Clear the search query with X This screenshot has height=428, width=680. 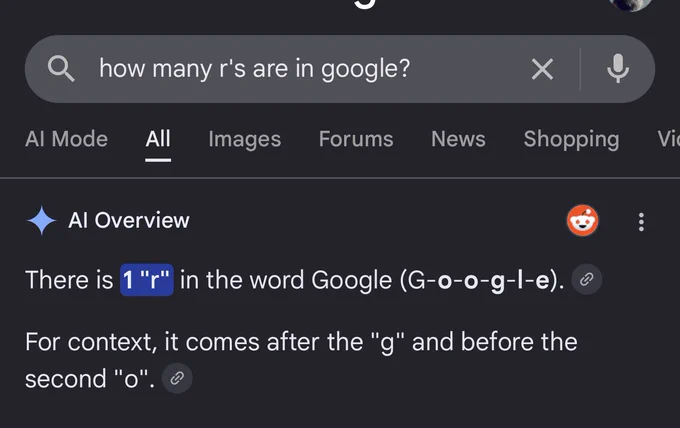(x=542, y=69)
